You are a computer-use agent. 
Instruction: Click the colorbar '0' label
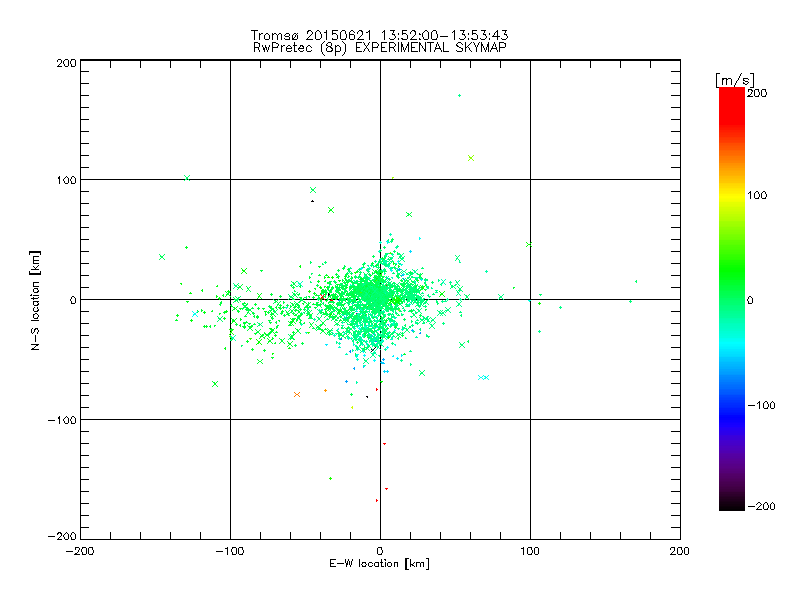point(750,300)
